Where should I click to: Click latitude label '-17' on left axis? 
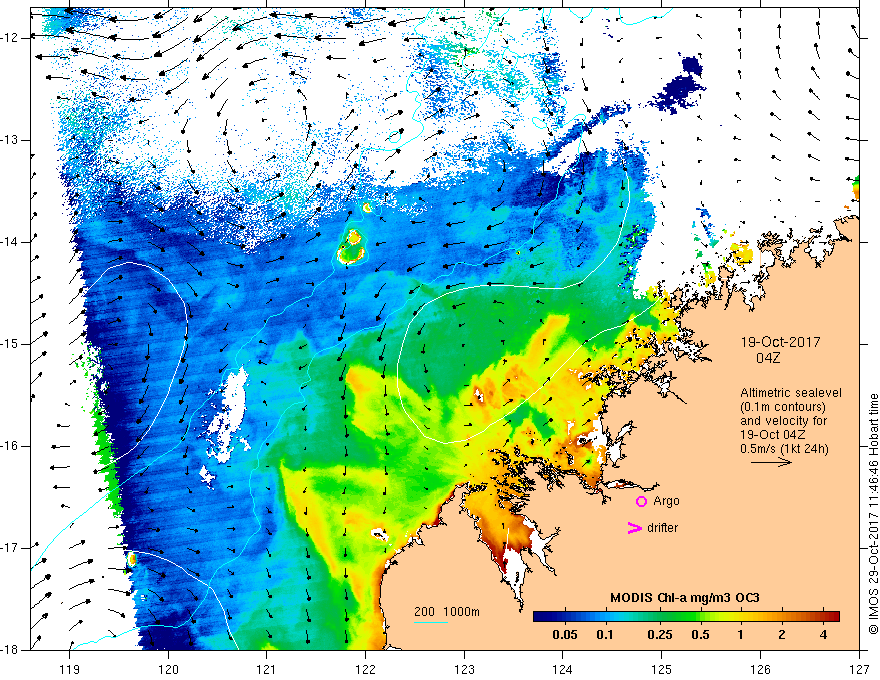[10, 548]
